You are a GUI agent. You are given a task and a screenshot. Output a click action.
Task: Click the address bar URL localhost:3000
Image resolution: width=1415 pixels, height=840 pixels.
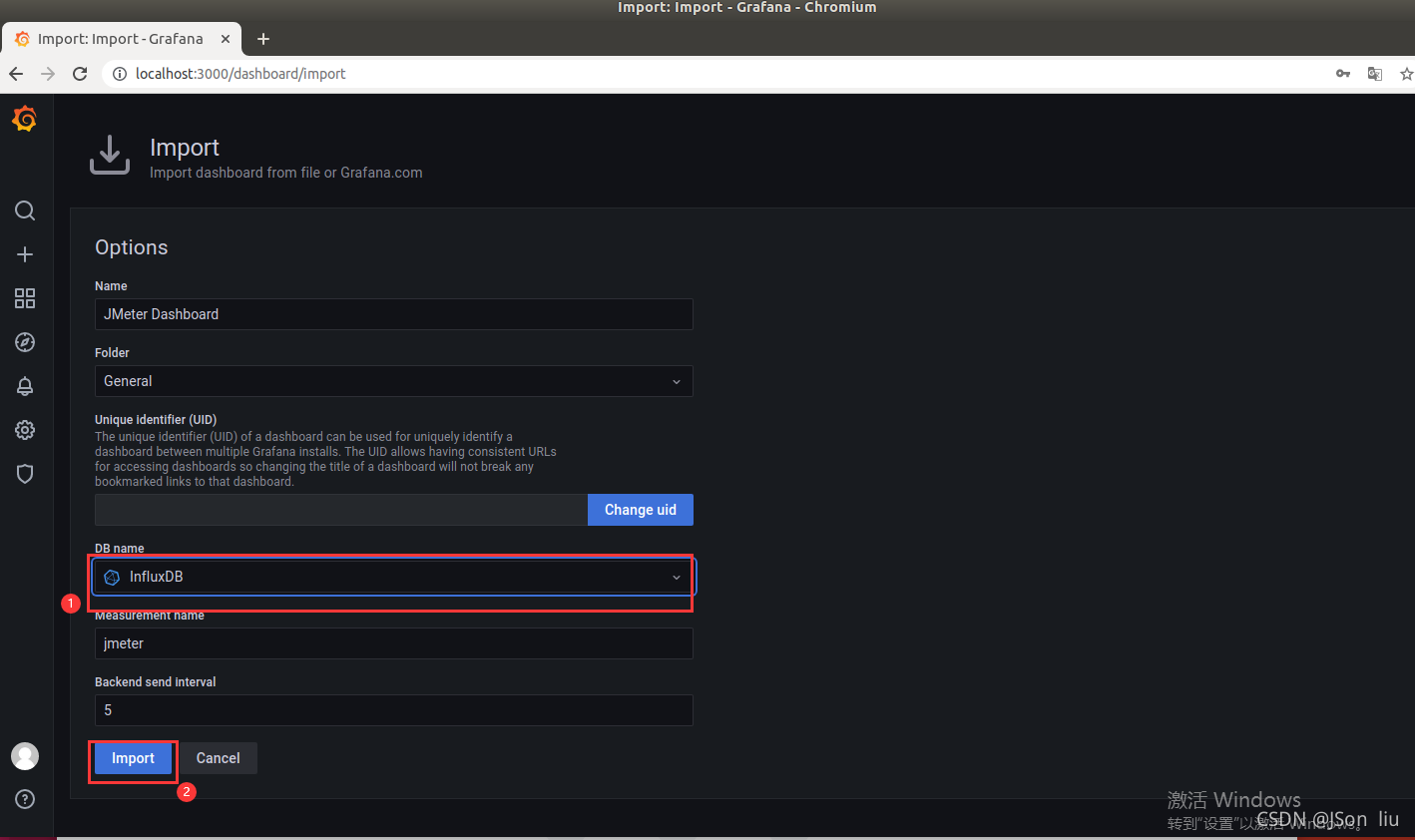pyautogui.click(x=240, y=74)
